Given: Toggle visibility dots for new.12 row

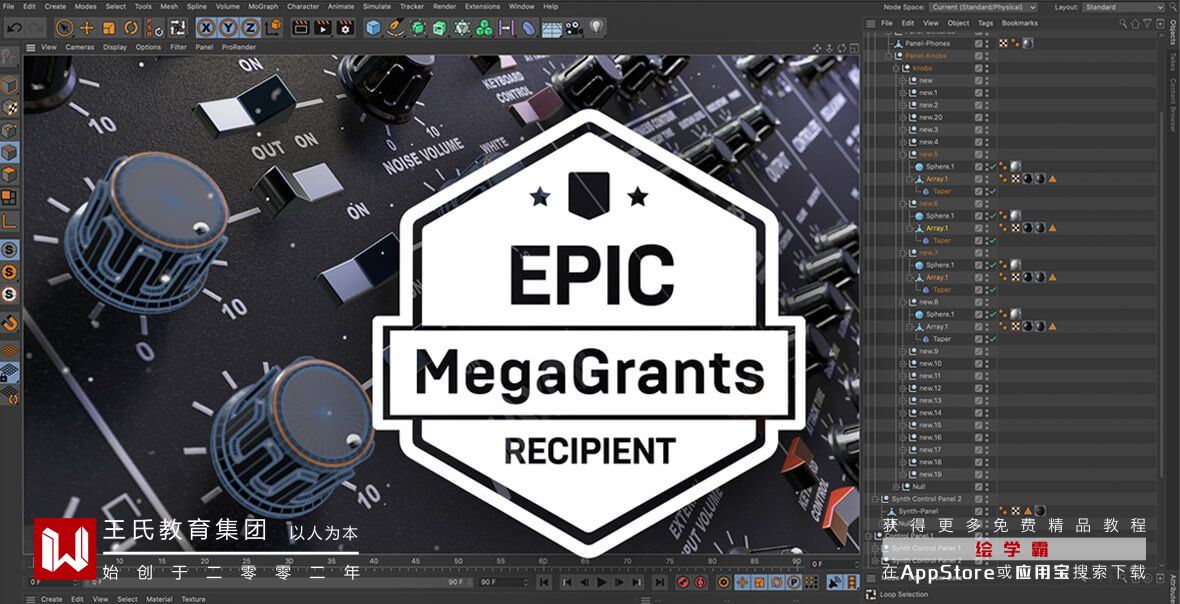Looking at the screenshot, I should point(987,388).
